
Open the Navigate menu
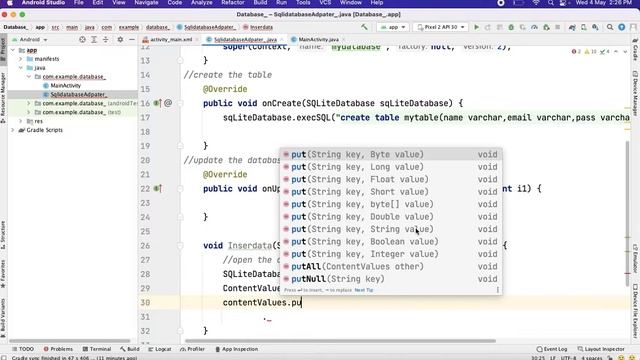coord(146,3)
